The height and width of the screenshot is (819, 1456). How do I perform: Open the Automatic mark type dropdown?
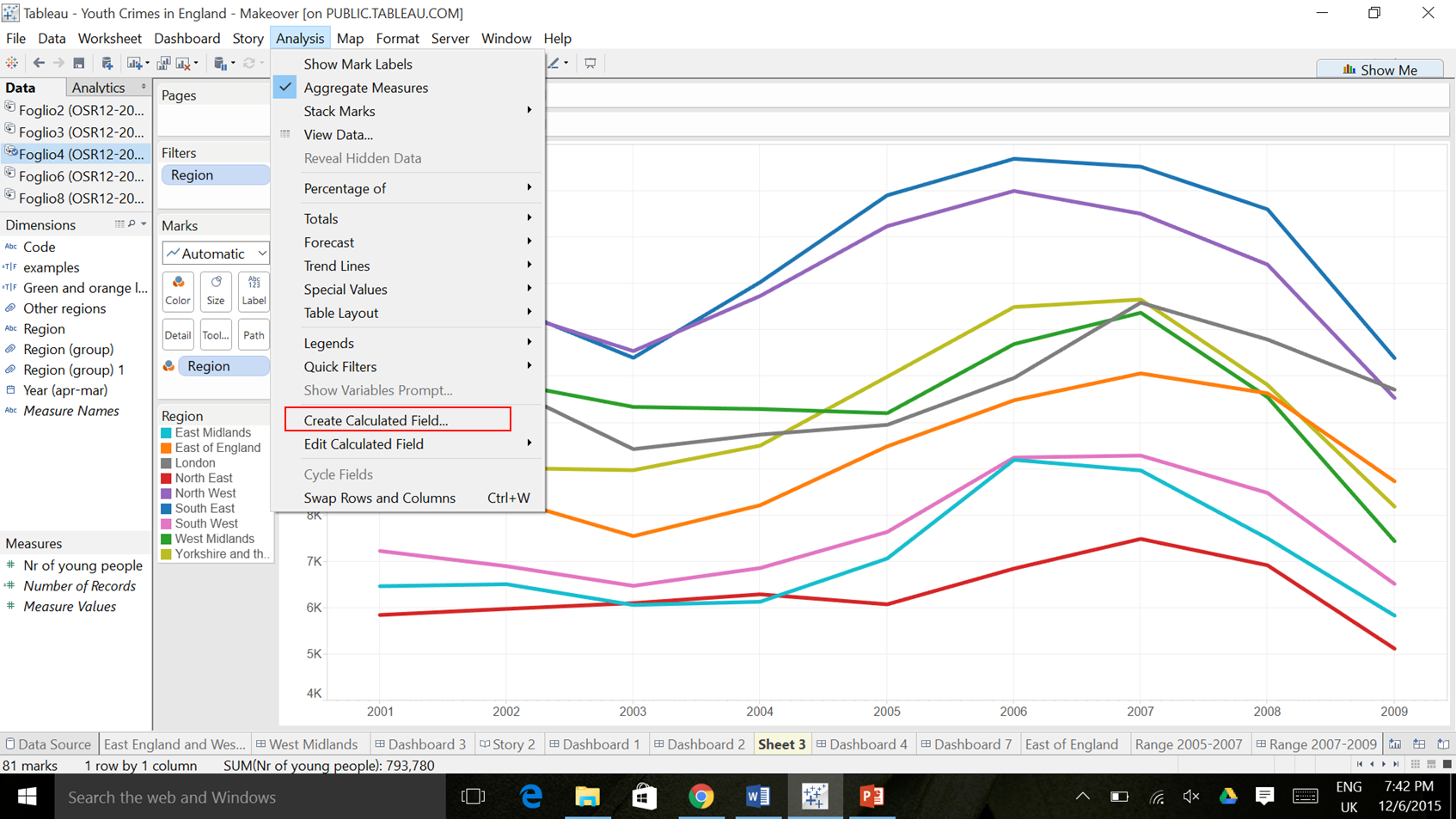point(216,254)
